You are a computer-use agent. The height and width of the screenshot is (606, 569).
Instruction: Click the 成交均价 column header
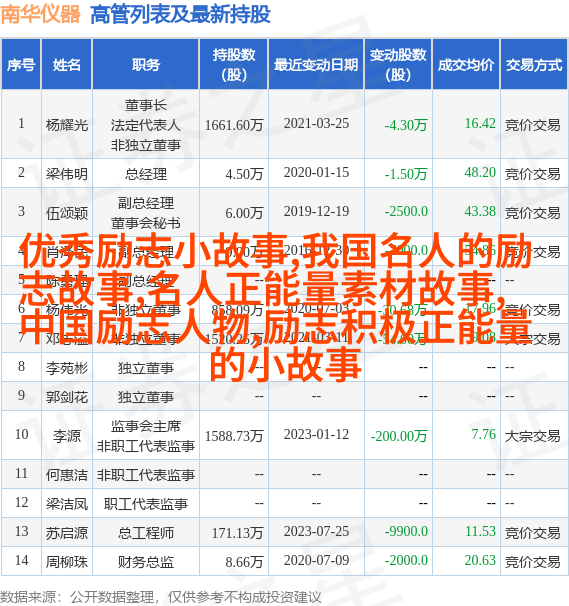pyautogui.click(x=466, y=64)
